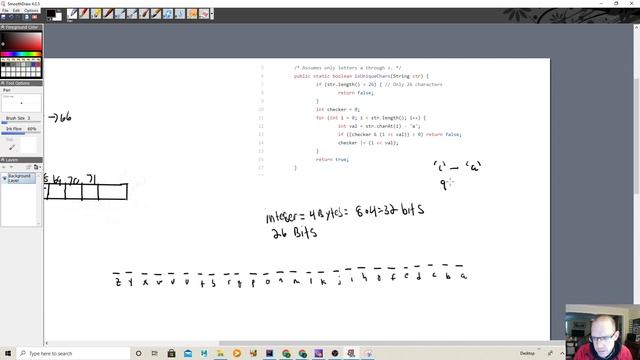Click the black foreground color swatch
640x360 pixels.
[x=51, y=13]
